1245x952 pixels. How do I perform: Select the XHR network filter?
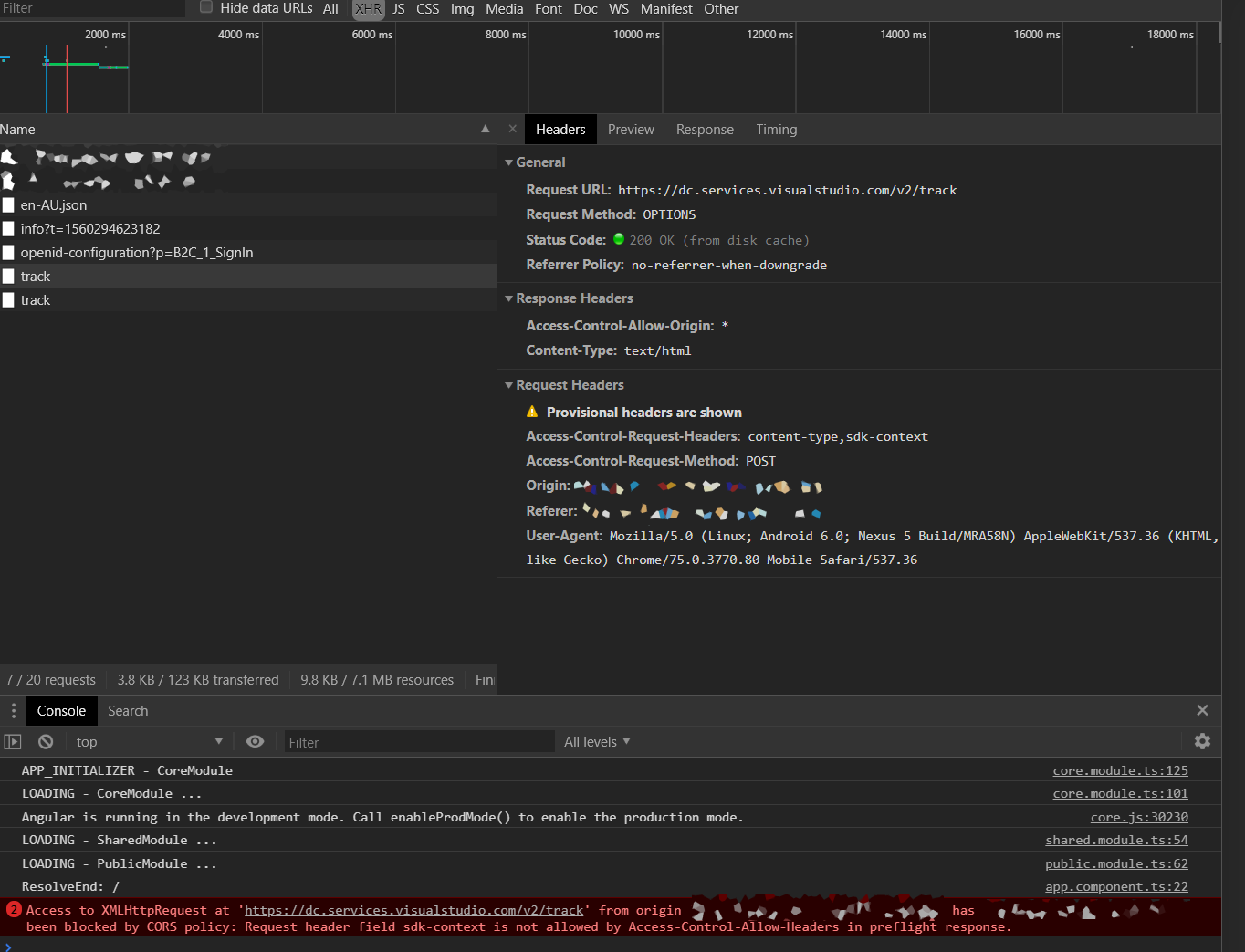(x=368, y=8)
